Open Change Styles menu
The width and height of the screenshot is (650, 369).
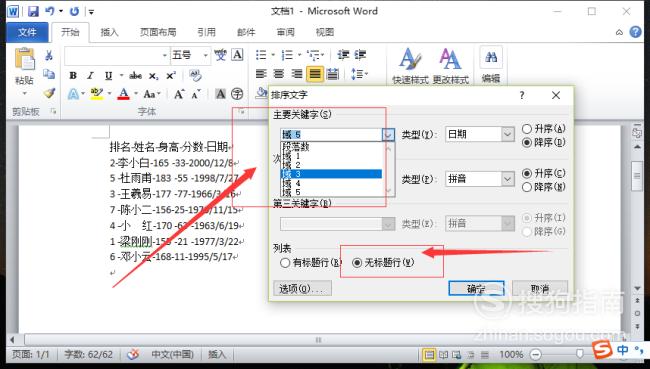pyautogui.click(x=451, y=65)
